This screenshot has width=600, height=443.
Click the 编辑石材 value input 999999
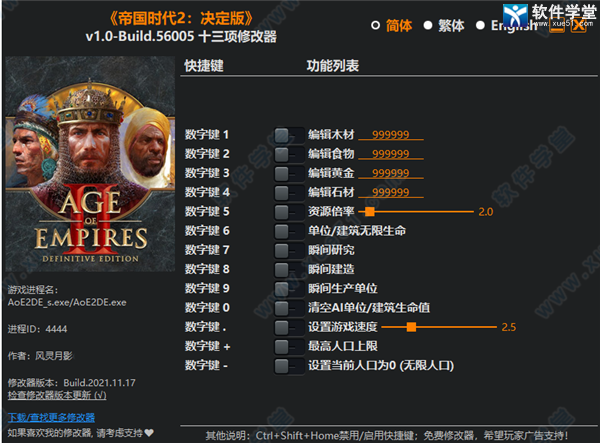(x=391, y=192)
